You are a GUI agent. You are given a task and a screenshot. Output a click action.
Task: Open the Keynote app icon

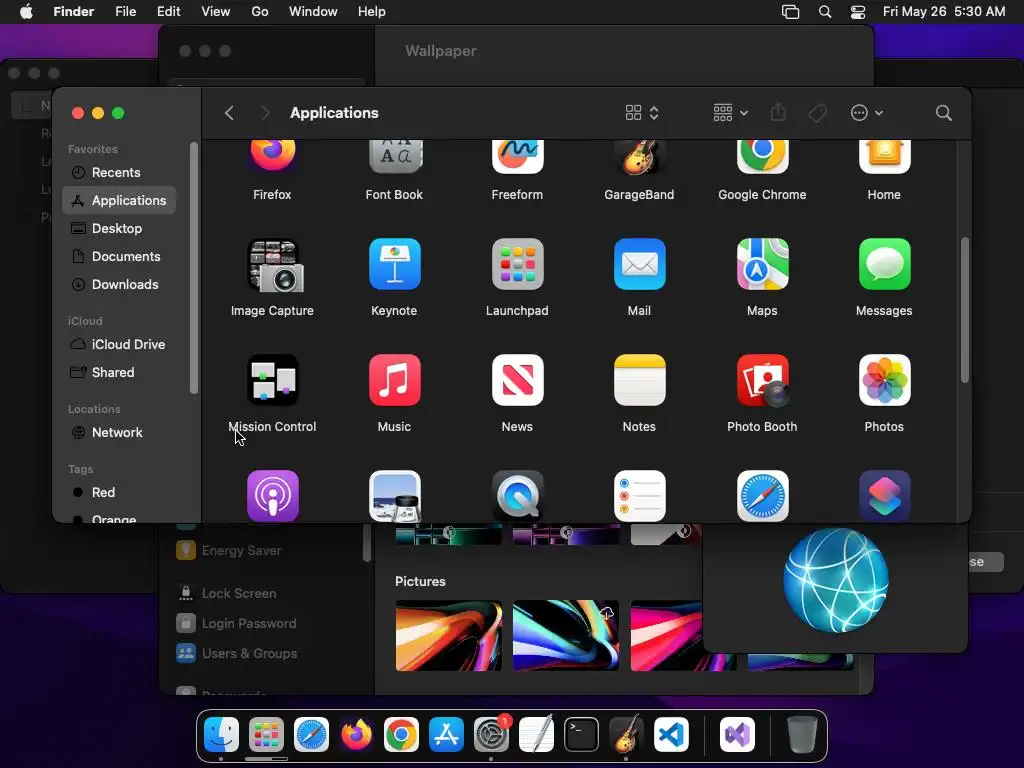pos(394,264)
